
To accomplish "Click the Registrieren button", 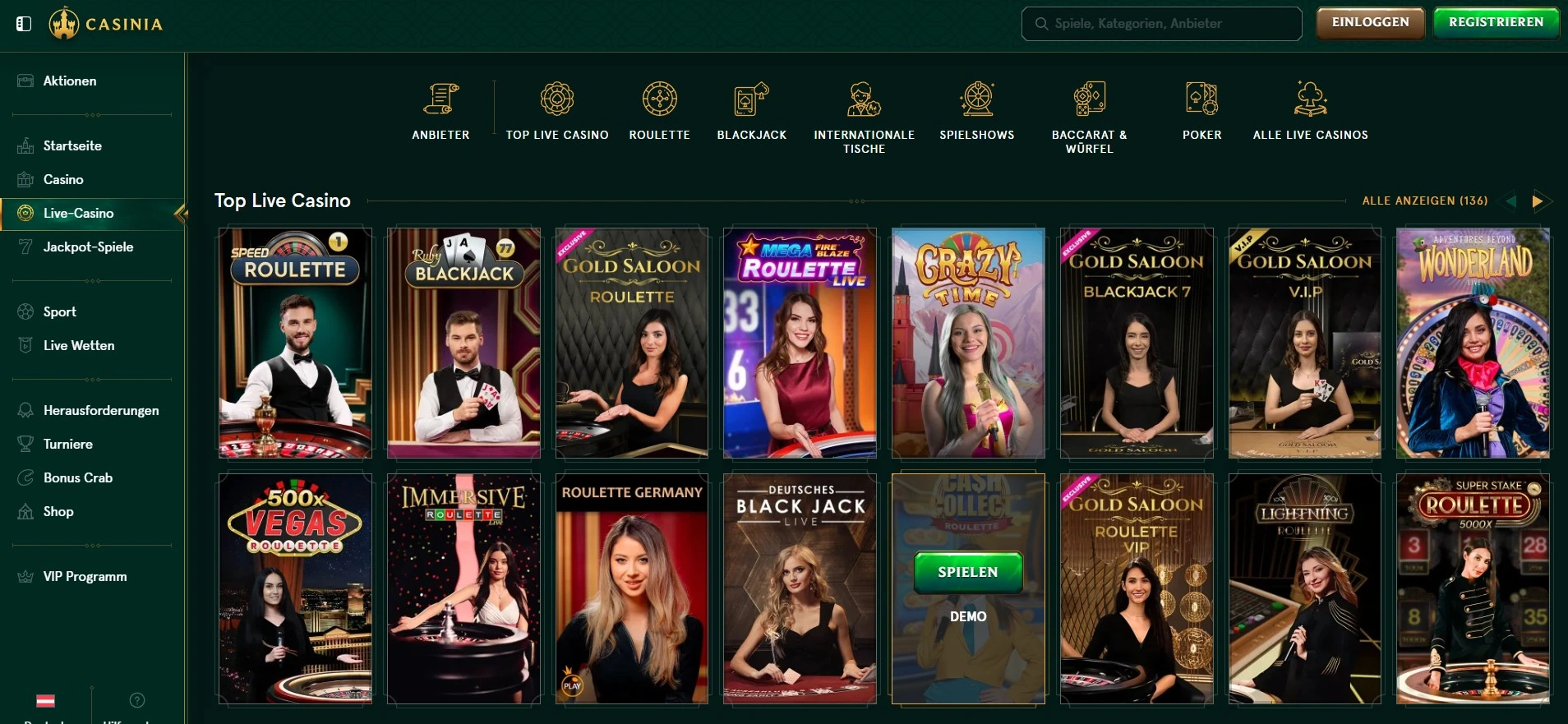I will pos(1496,23).
